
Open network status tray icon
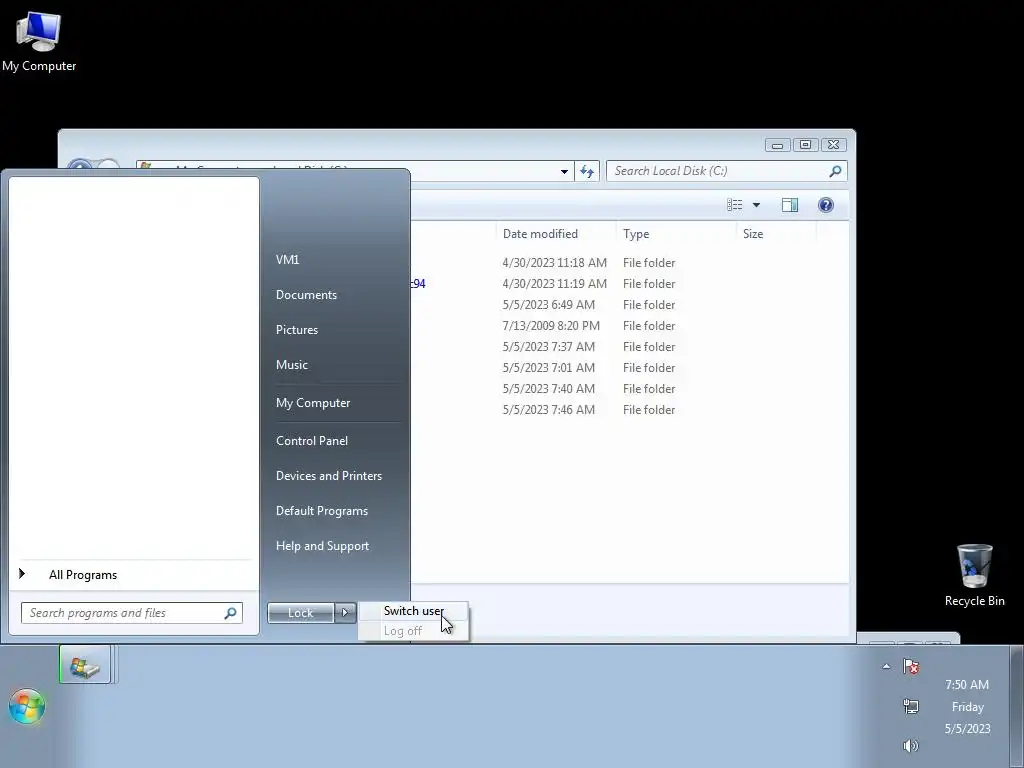tap(911, 706)
